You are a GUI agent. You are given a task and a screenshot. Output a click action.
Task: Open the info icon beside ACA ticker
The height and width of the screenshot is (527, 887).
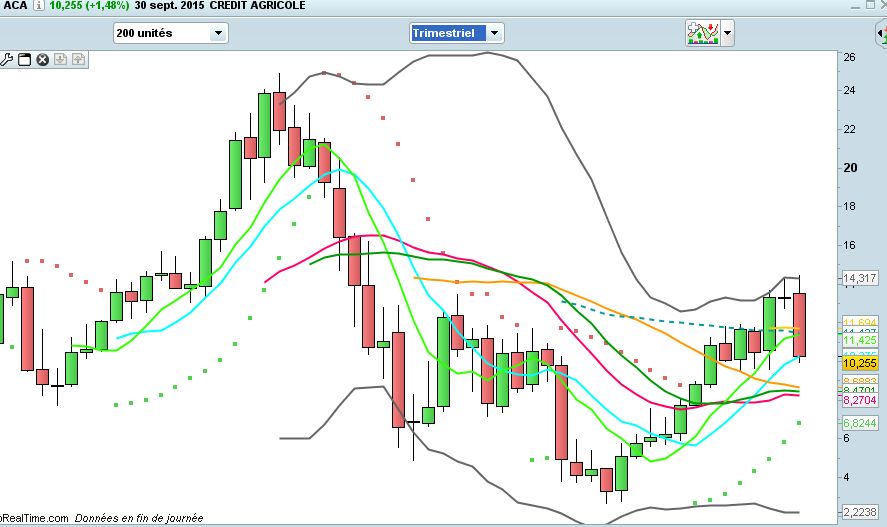click(38, 6)
